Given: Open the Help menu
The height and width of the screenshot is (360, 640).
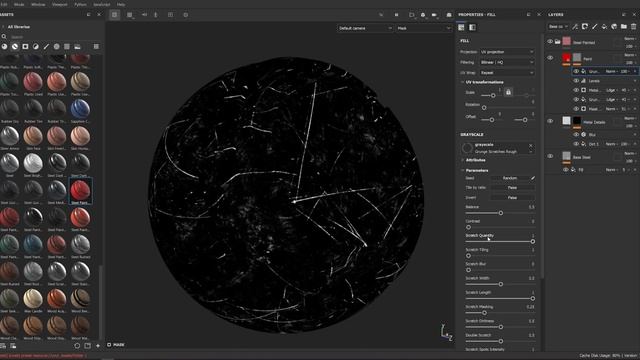Looking at the screenshot, I should (121, 4).
